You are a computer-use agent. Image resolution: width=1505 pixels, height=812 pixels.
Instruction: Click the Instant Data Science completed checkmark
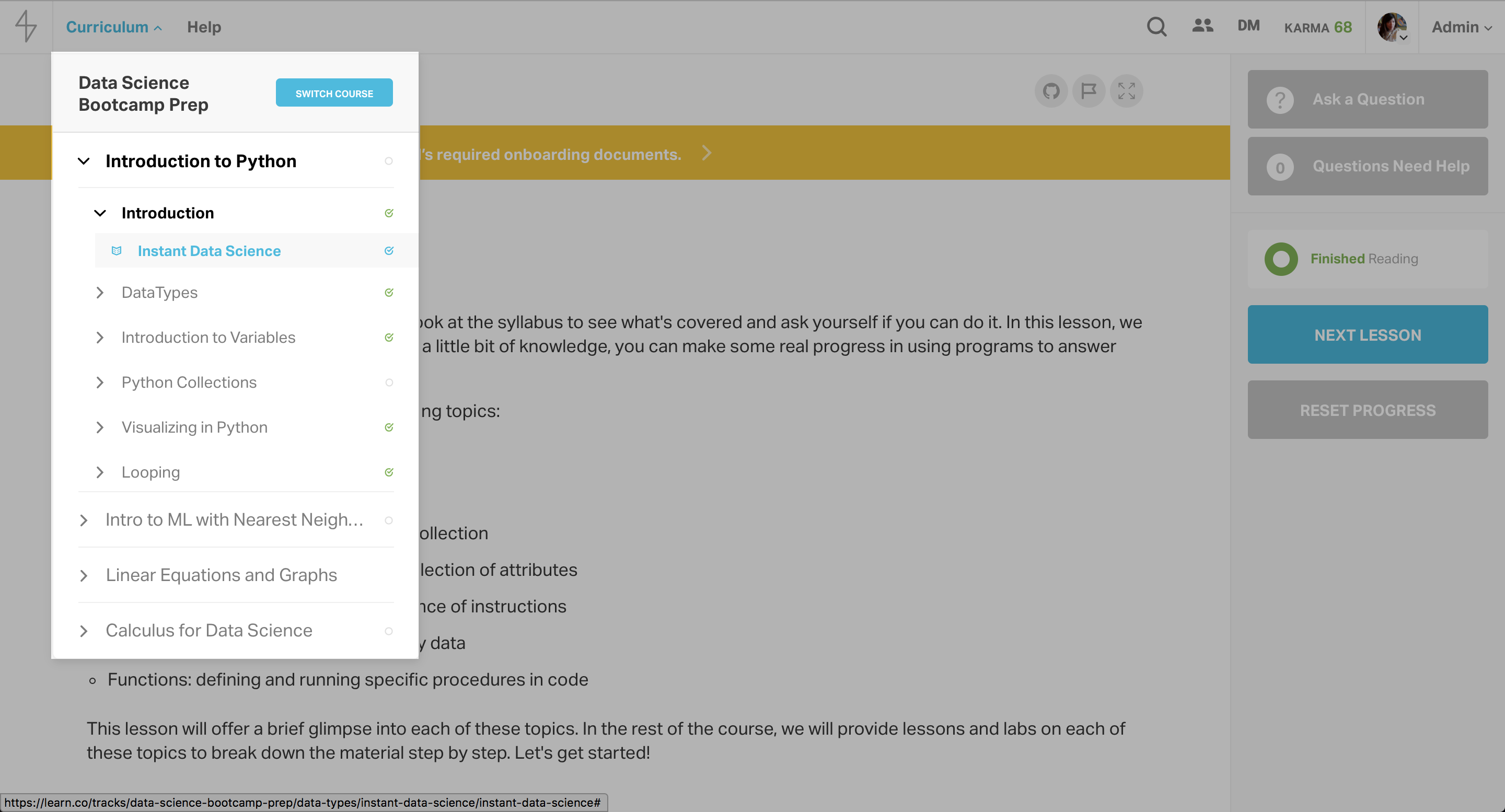388,251
